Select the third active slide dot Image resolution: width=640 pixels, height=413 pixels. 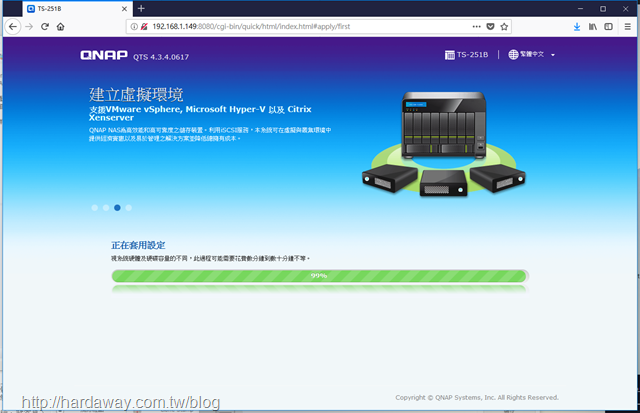[117, 208]
